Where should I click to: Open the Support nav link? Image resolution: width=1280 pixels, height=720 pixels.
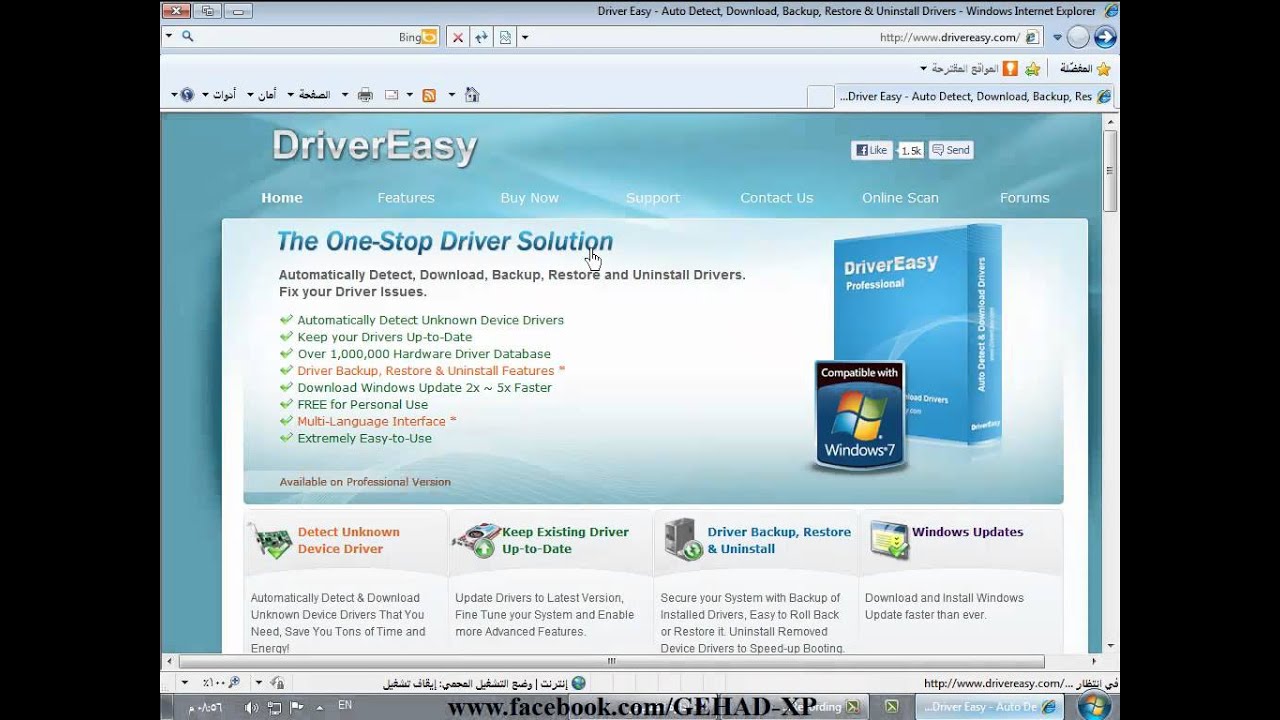coord(653,198)
